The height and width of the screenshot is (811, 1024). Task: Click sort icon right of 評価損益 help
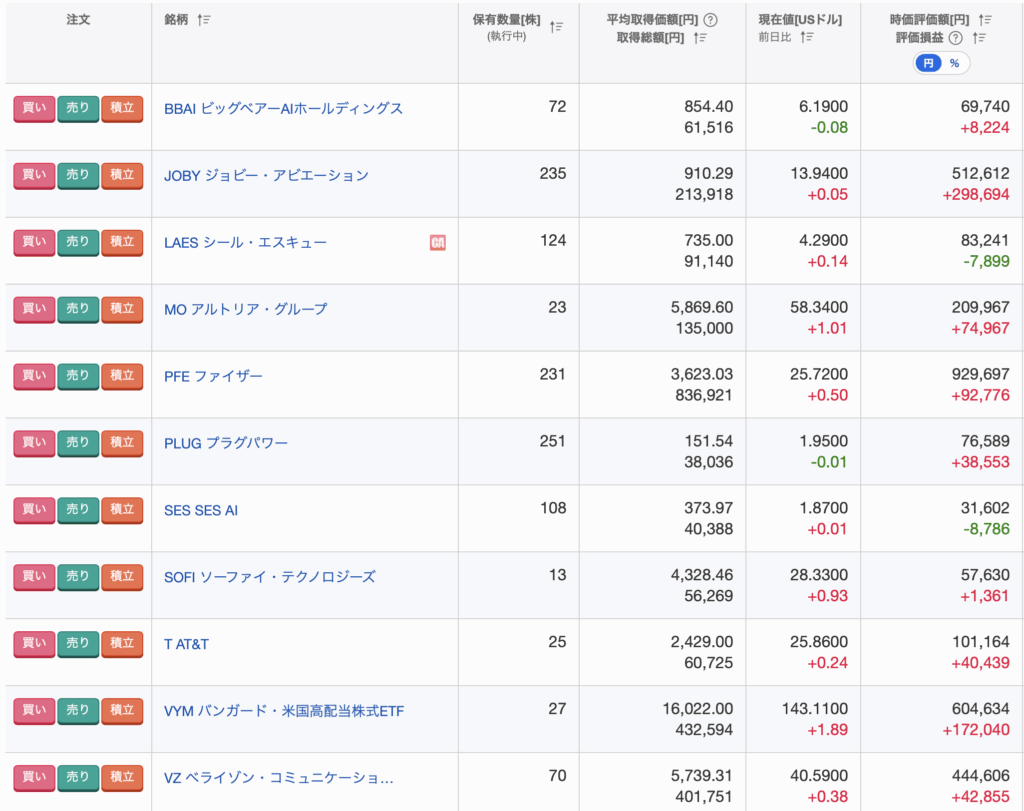tap(977, 38)
